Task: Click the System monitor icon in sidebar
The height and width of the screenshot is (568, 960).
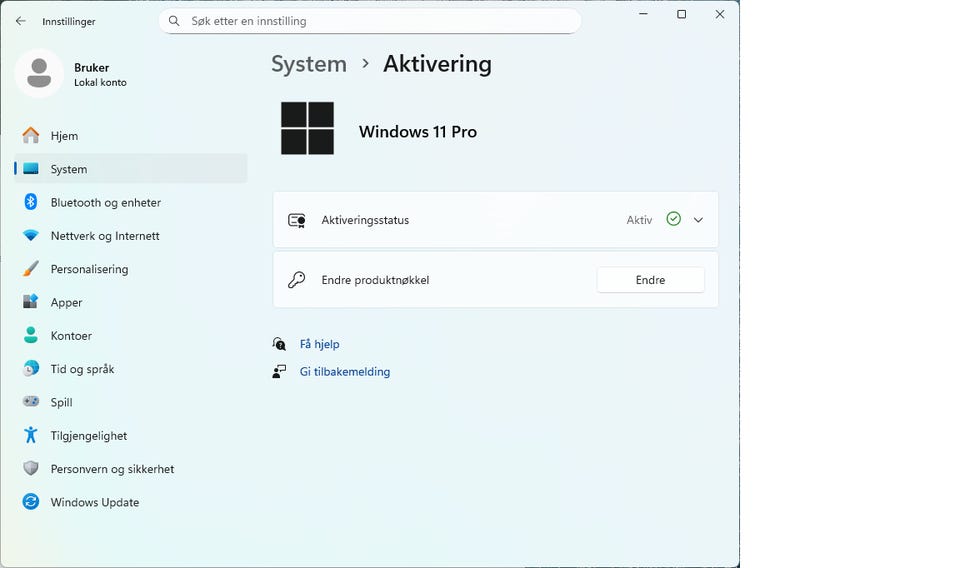Action: tap(31, 169)
